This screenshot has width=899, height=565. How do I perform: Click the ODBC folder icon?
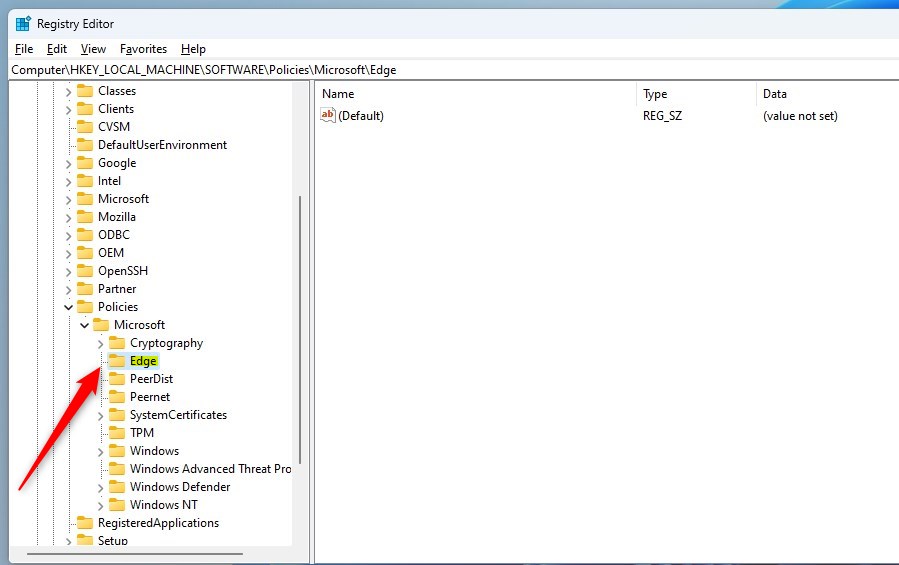(85, 235)
